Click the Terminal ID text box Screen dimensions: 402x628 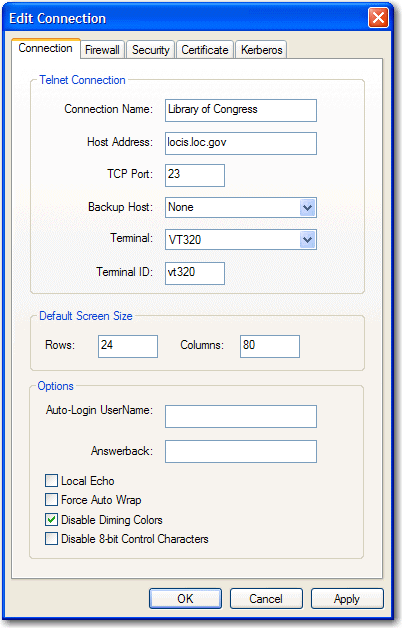pyautogui.click(x=195, y=273)
